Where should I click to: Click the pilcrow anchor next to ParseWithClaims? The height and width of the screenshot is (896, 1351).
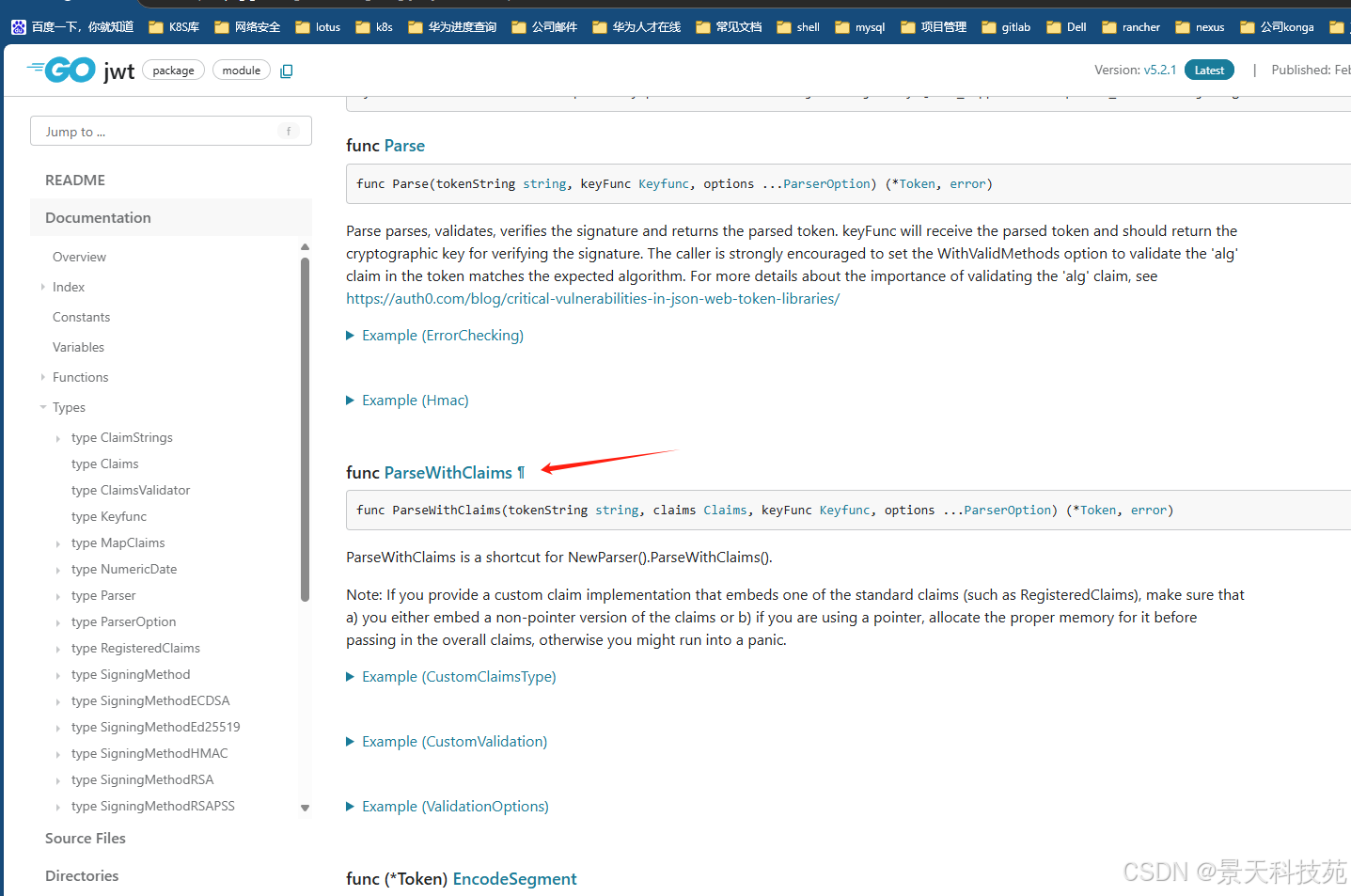pyautogui.click(x=521, y=473)
